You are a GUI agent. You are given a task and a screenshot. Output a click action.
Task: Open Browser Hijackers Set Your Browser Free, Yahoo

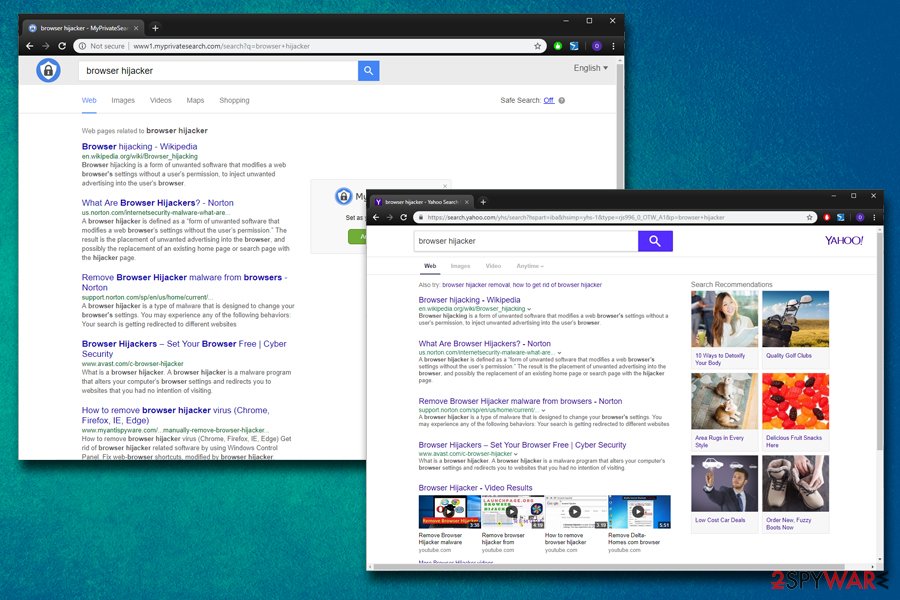click(x=522, y=445)
